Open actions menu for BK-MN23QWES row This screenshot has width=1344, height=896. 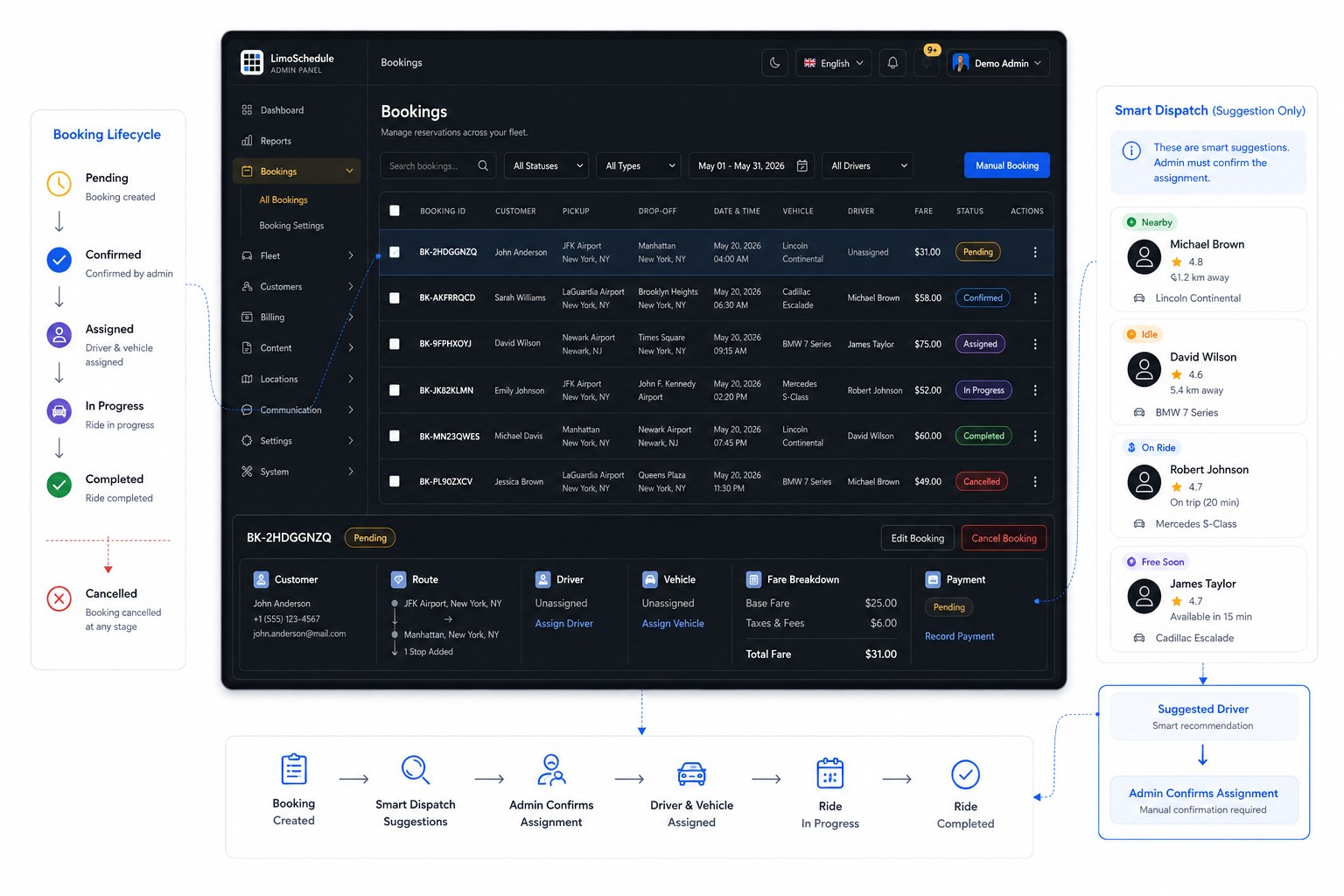tap(1035, 436)
